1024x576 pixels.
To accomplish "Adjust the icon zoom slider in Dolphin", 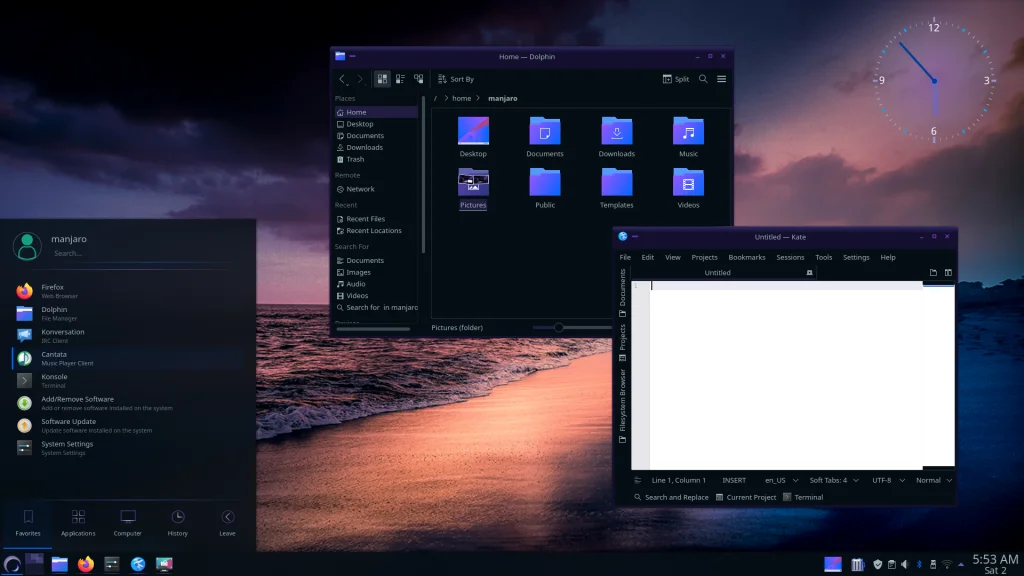I will tap(559, 327).
